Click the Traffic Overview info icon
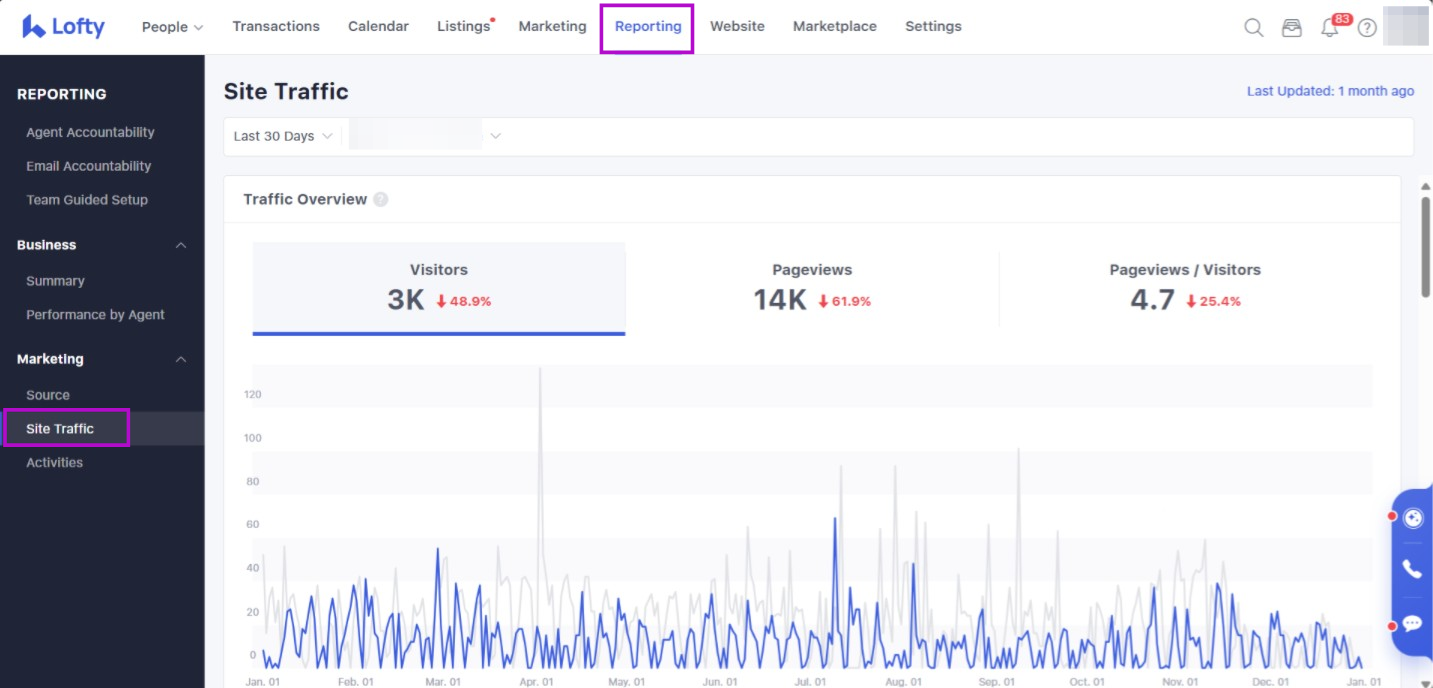 (x=381, y=200)
